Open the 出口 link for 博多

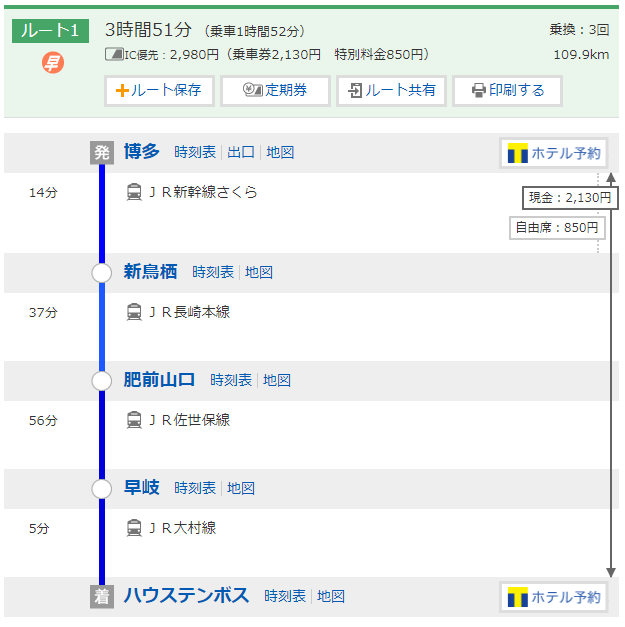coord(241,152)
